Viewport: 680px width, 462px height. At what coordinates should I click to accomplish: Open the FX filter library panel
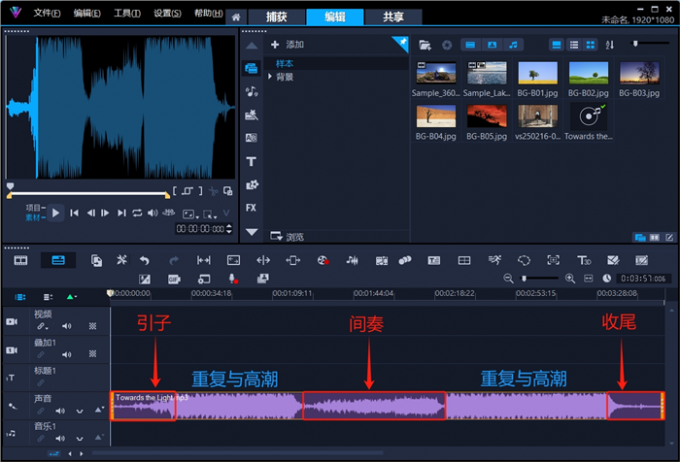[251, 208]
